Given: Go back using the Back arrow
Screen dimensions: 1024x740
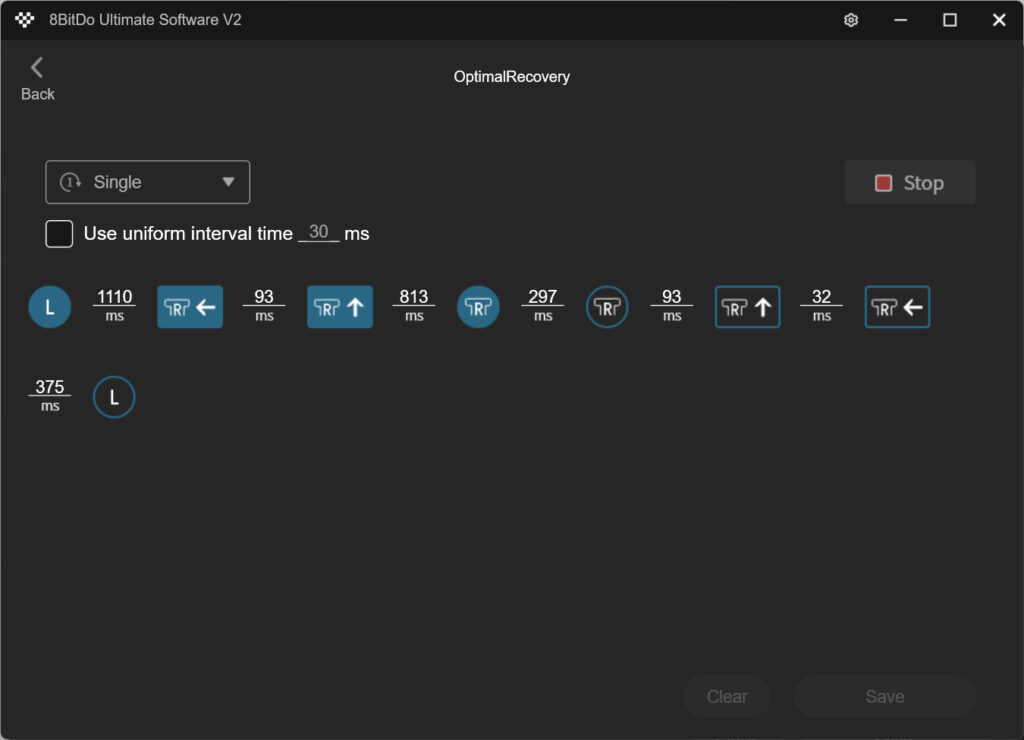Looking at the screenshot, I should (38, 78).
